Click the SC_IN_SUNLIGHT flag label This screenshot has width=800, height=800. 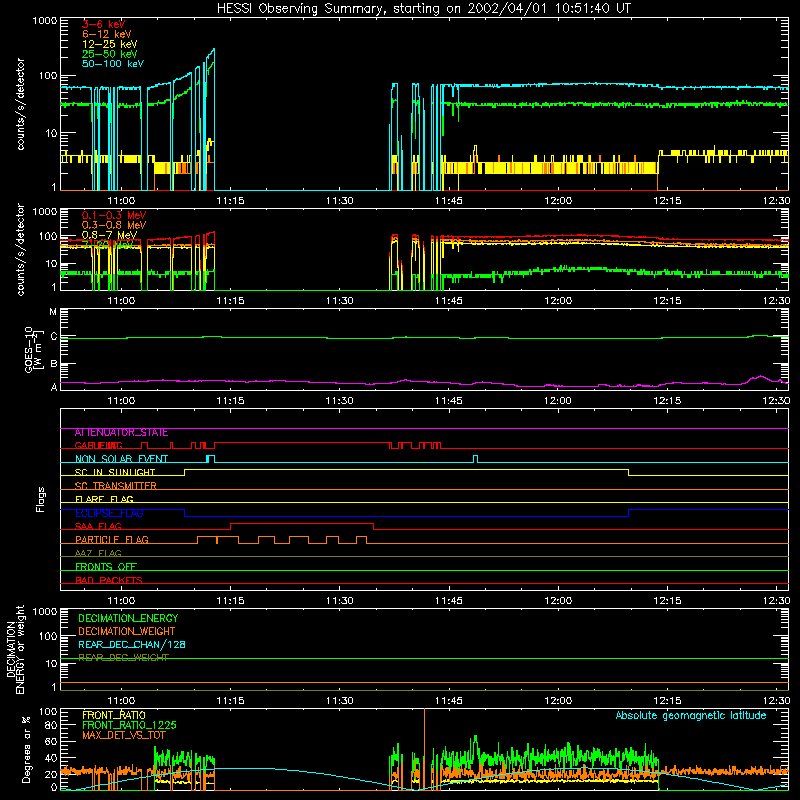click(x=115, y=472)
